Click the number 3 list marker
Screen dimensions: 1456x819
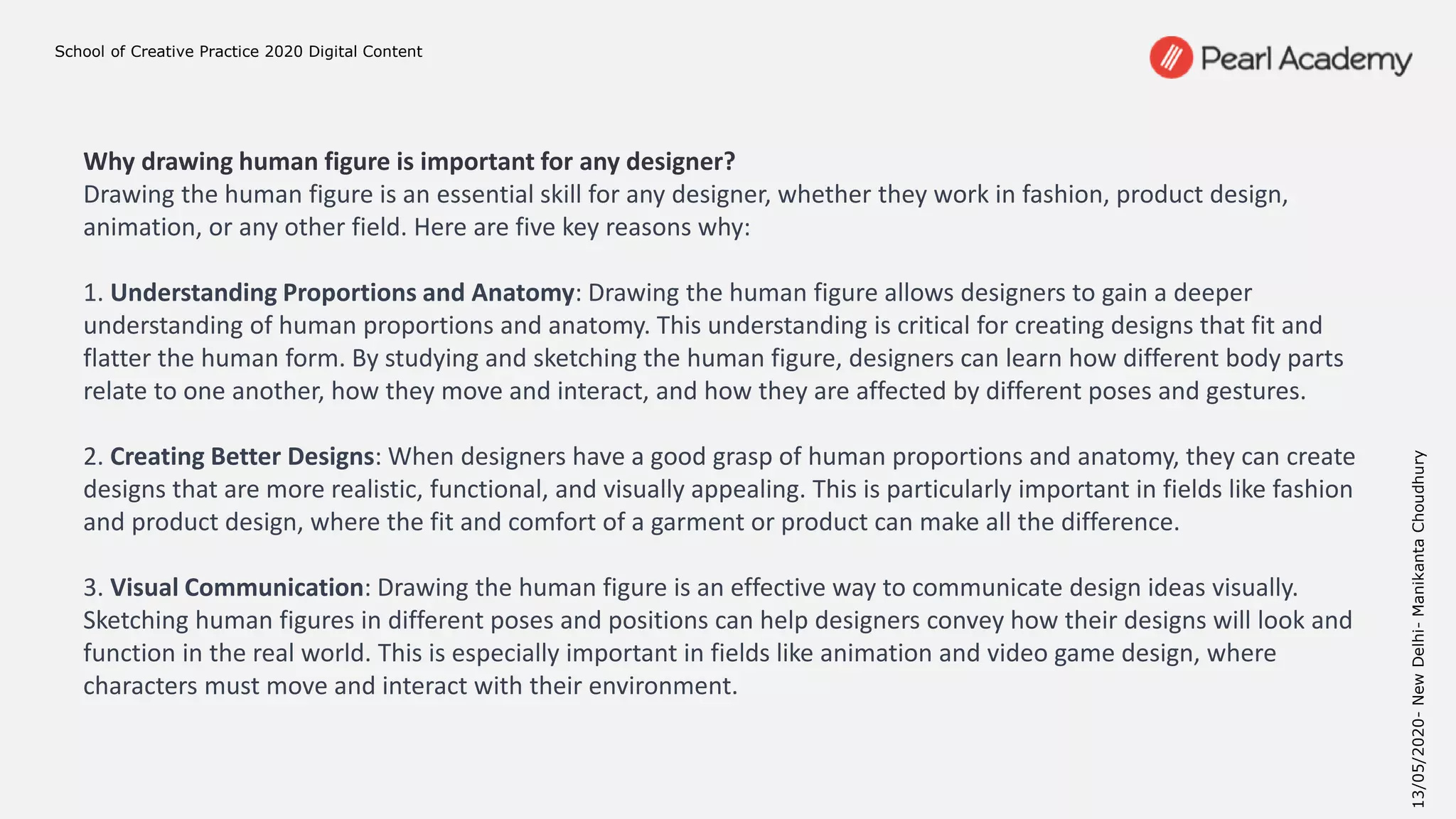tap(93, 587)
